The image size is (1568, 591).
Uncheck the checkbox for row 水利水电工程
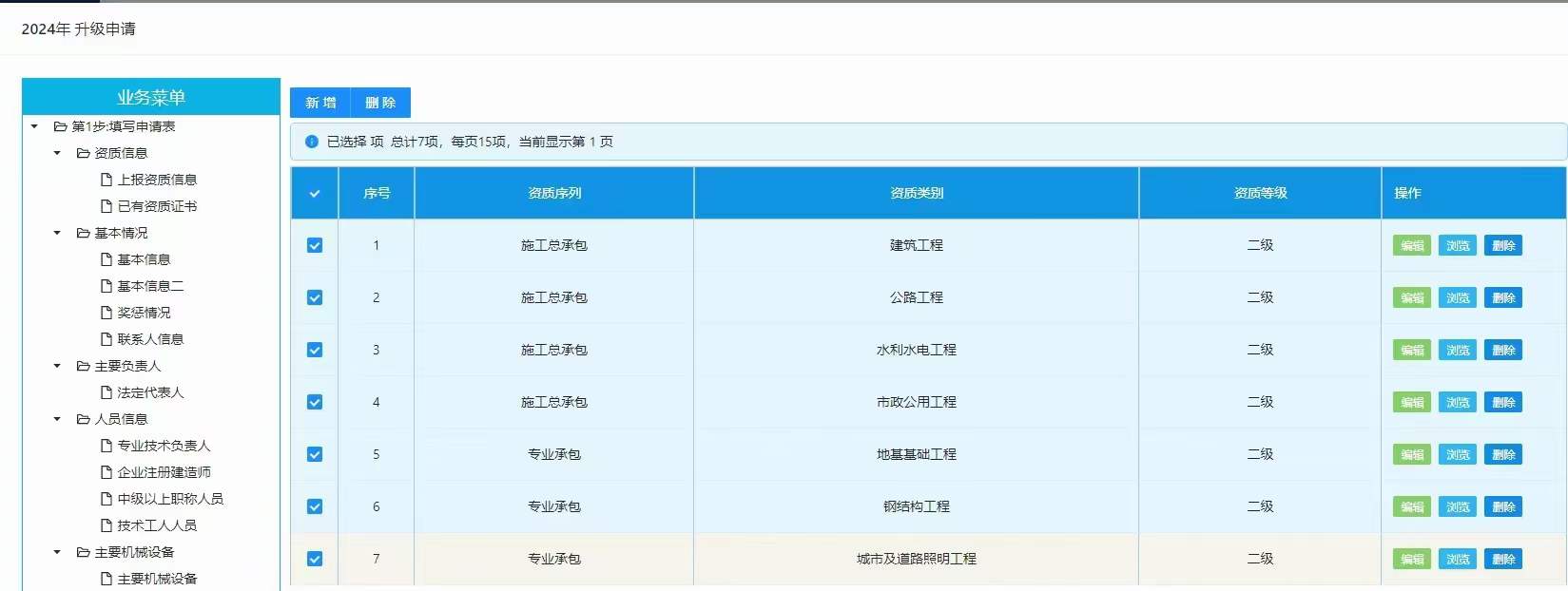tap(315, 350)
